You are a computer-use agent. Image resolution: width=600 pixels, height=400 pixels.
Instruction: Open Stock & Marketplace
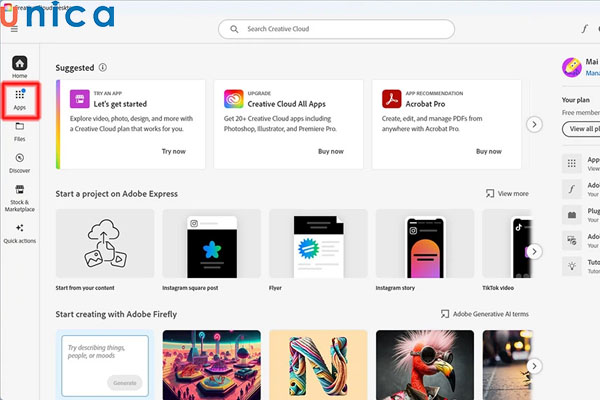coord(20,195)
